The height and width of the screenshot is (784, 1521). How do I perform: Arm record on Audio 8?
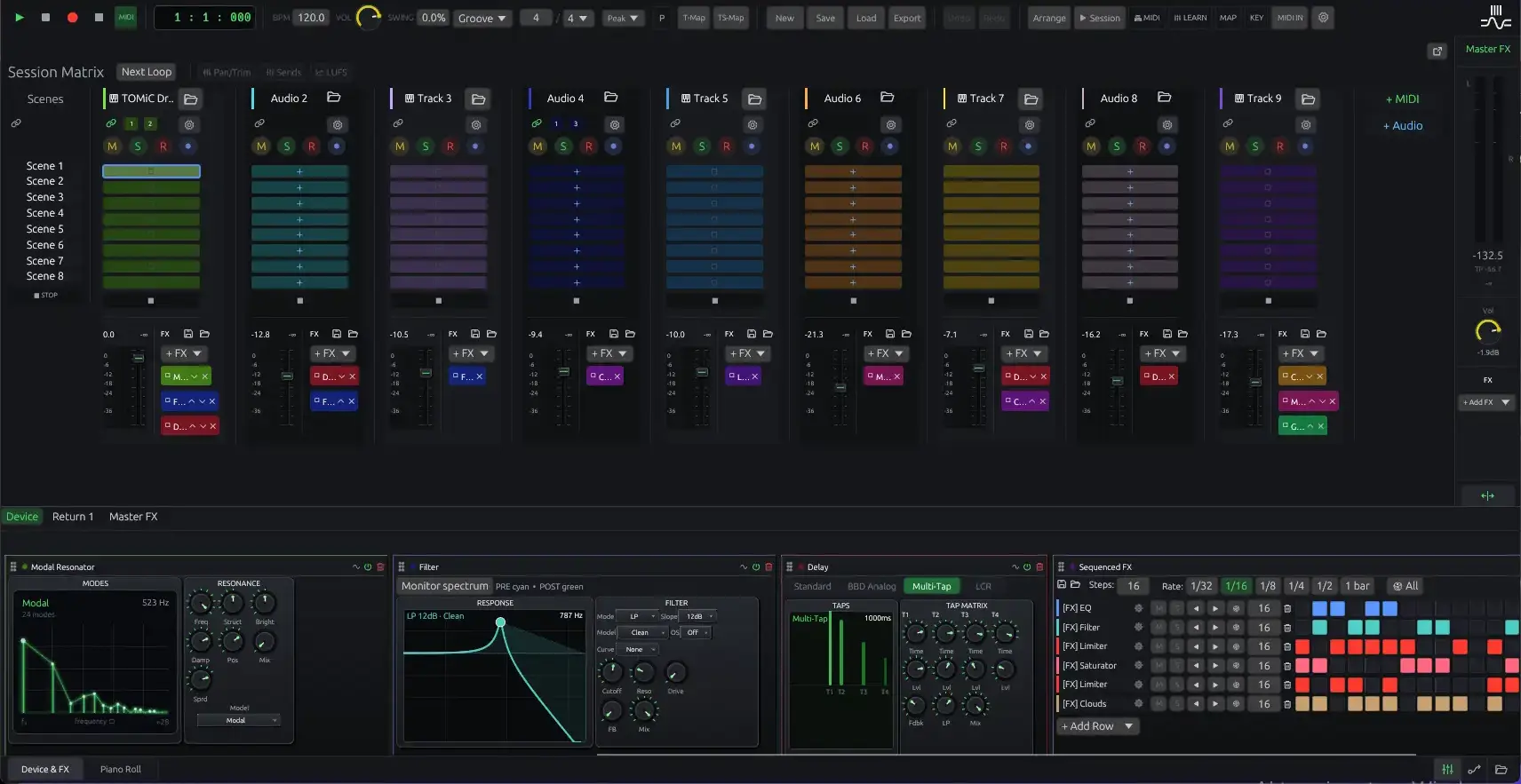point(1142,147)
